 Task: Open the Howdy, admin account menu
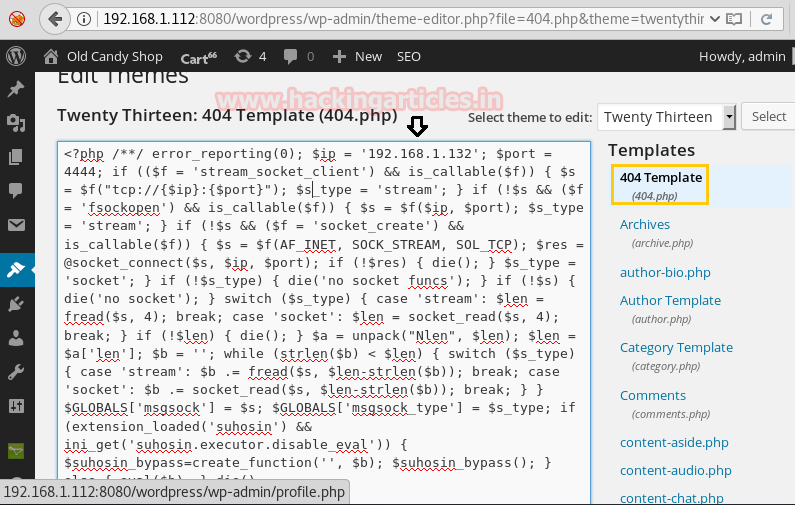[742, 56]
